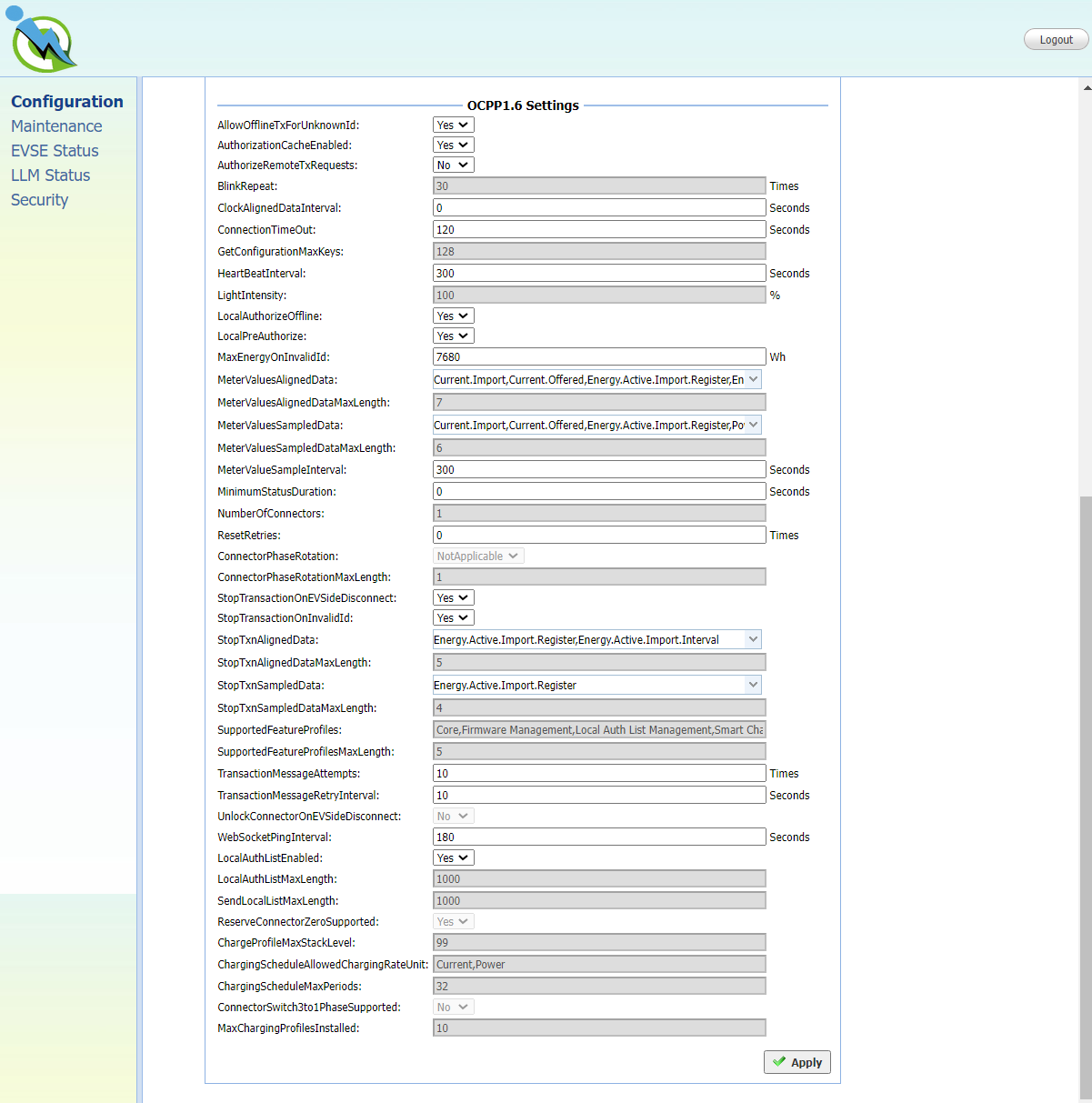Click the Apply button

pos(797,1062)
